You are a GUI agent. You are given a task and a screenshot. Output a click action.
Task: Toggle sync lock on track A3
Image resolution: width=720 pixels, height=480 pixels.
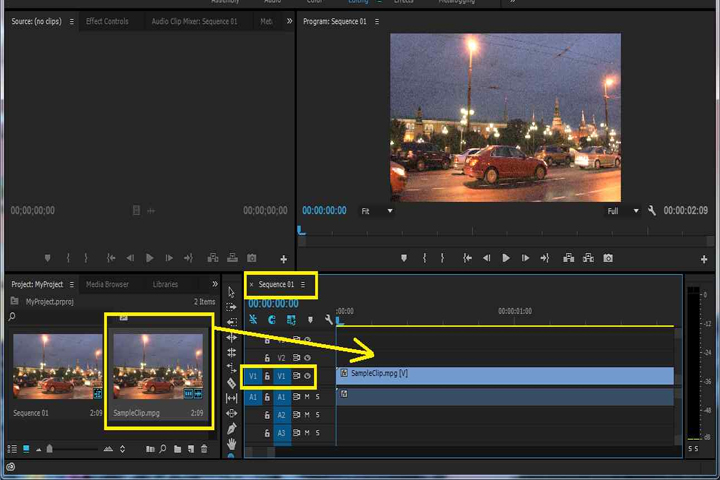tap(297, 433)
